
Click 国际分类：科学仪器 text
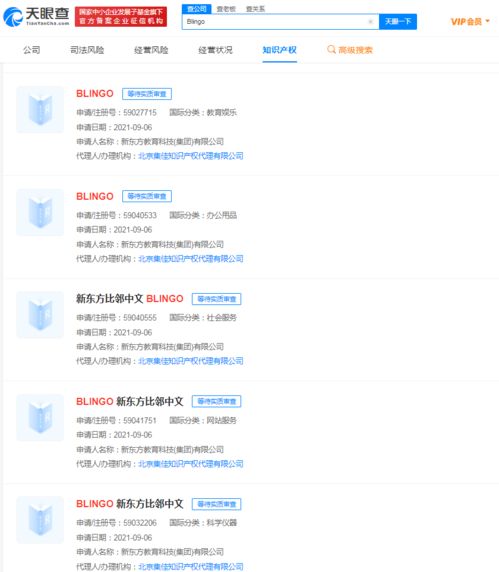point(203,523)
